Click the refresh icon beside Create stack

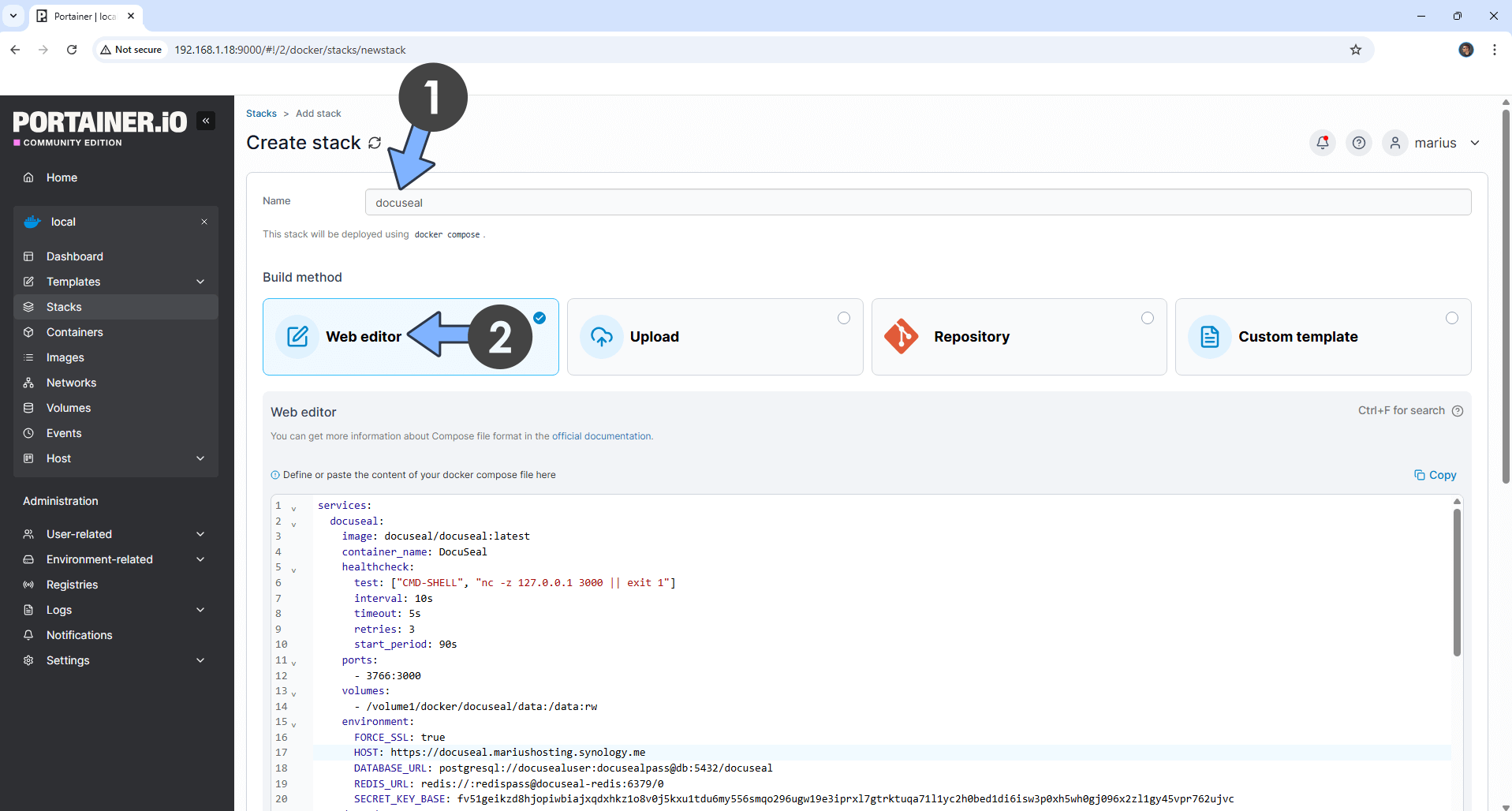click(x=375, y=143)
